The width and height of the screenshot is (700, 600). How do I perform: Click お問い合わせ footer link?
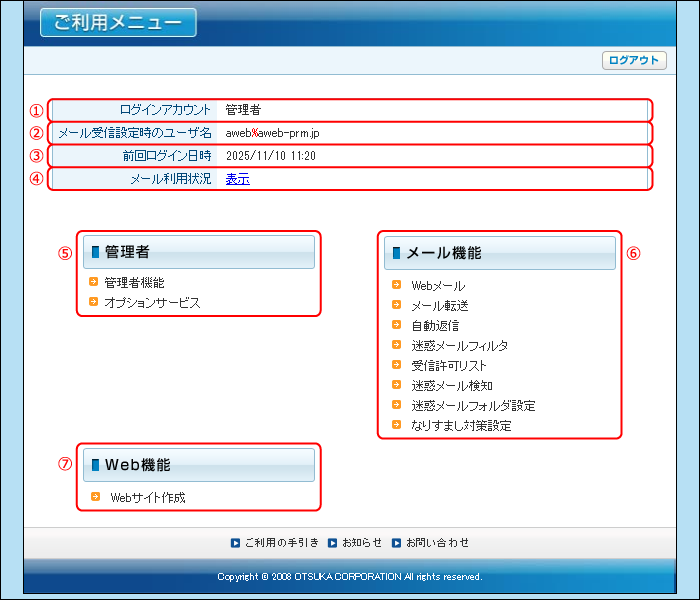(437, 543)
